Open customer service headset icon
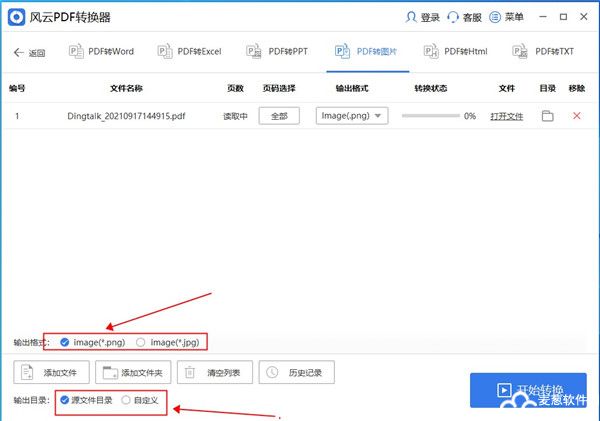Screen dimensions: 600x421 point(454,17)
